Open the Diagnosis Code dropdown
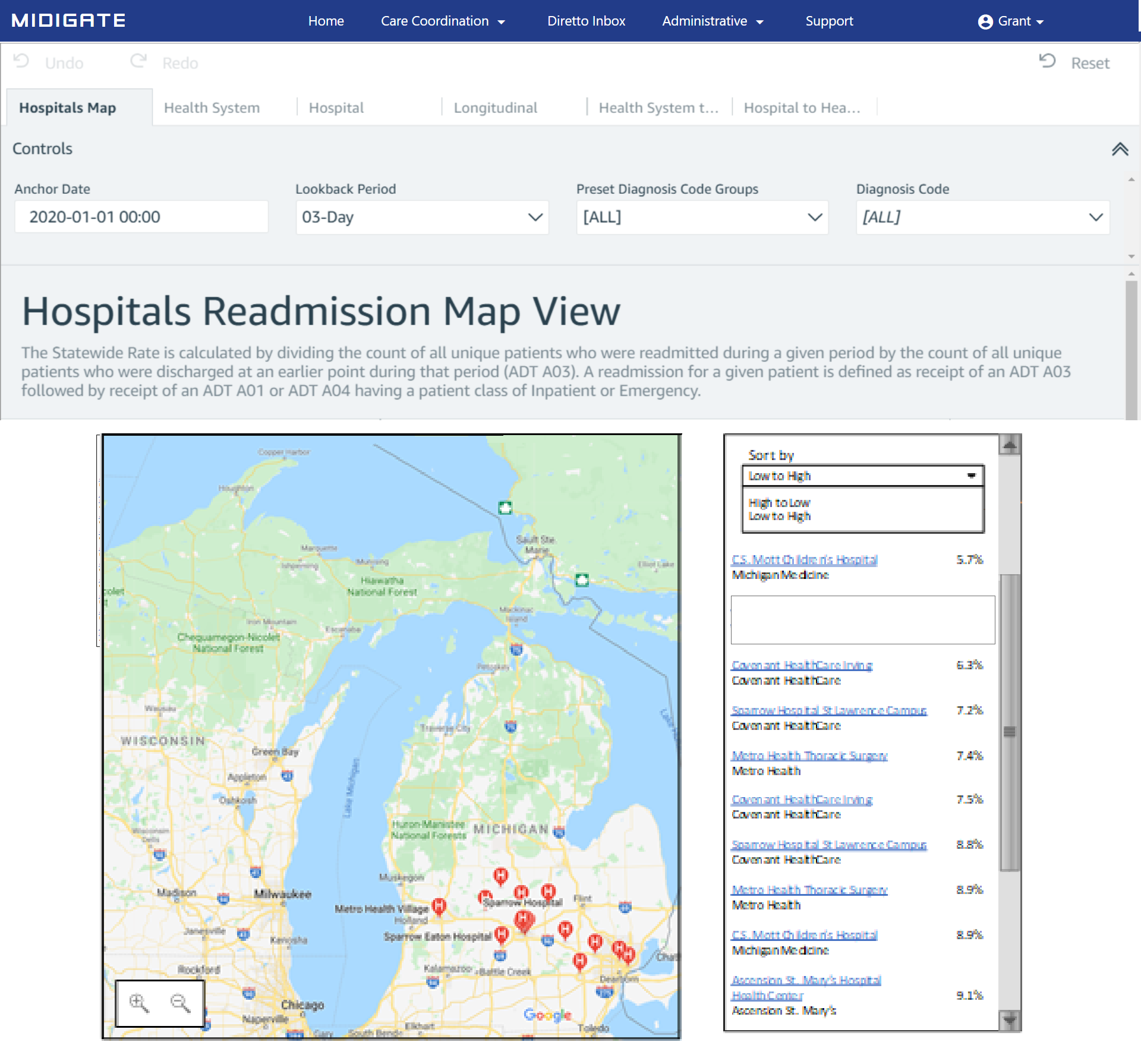1141x1064 pixels. pos(983,217)
